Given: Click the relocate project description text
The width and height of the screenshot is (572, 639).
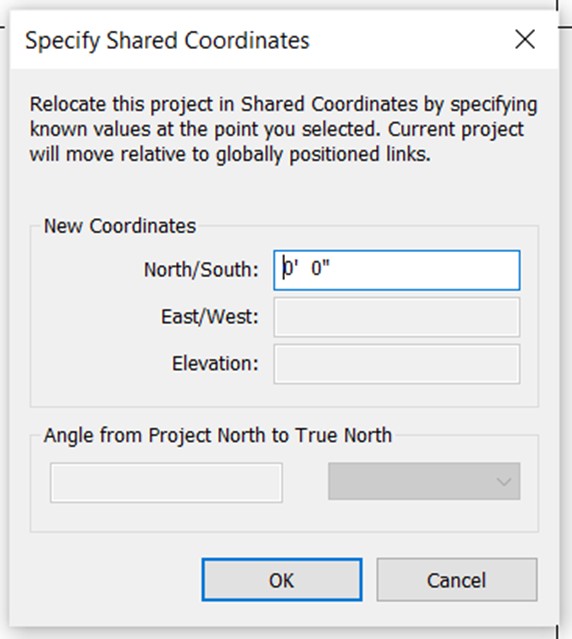Looking at the screenshot, I should tap(284, 129).
